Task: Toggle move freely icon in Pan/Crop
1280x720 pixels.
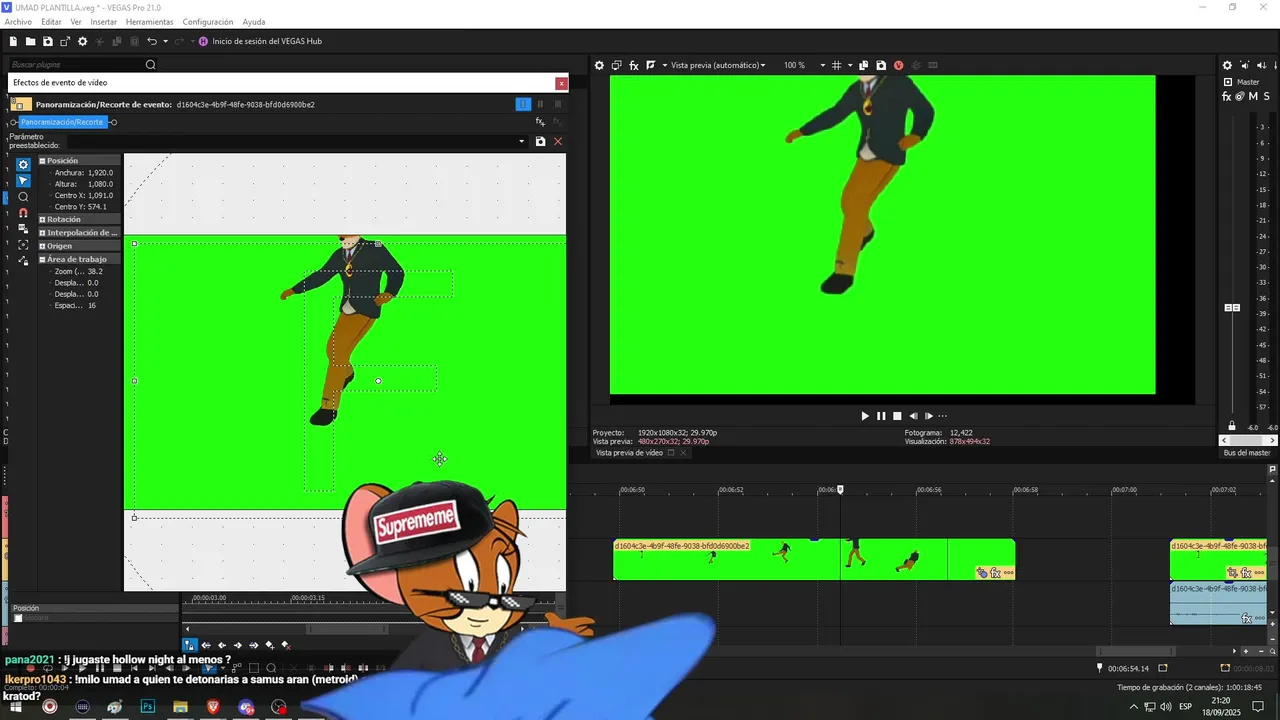Action: 23,261
